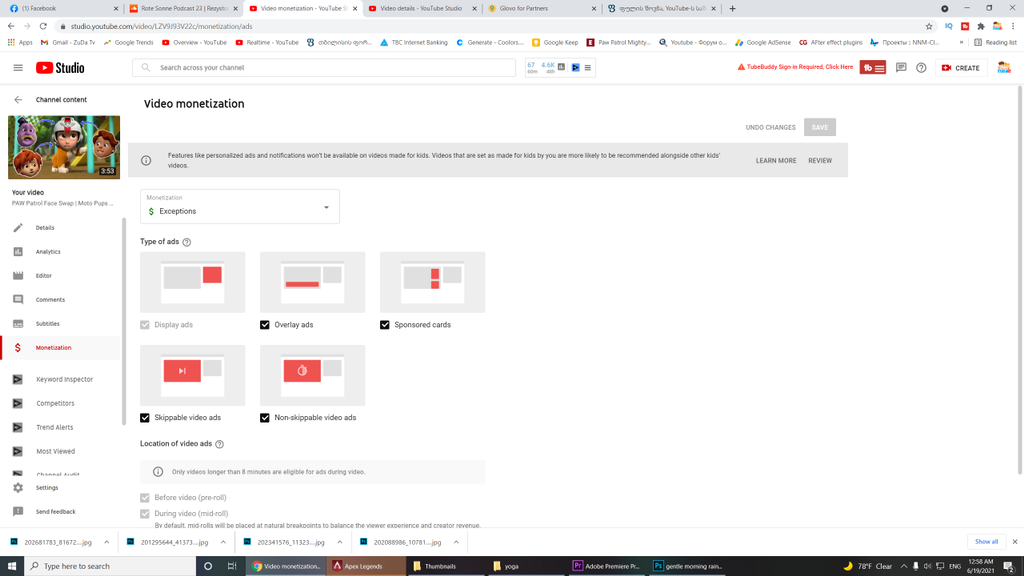This screenshot has height=576, width=1024.
Task: Open Comments in the sidebar
Action: pos(50,300)
